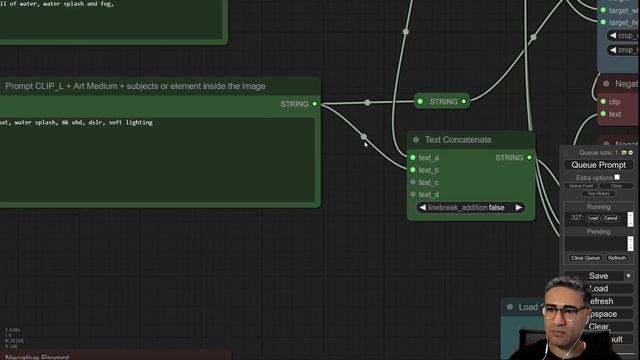The width and height of the screenshot is (640, 360).
Task: Collapse the Negative node via its title dot
Action: tap(606, 84)
